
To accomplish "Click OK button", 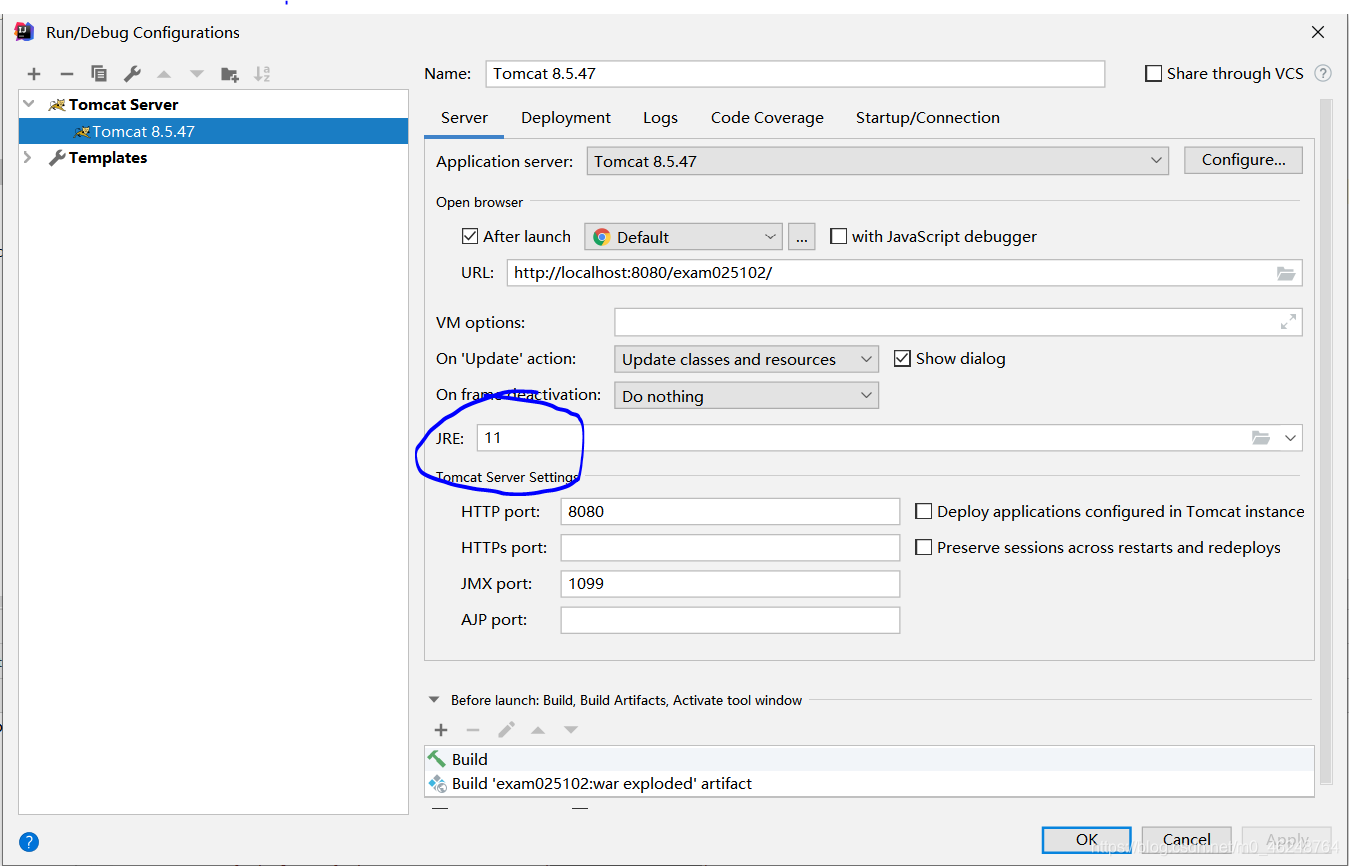I will click(x=1086, y=840).
